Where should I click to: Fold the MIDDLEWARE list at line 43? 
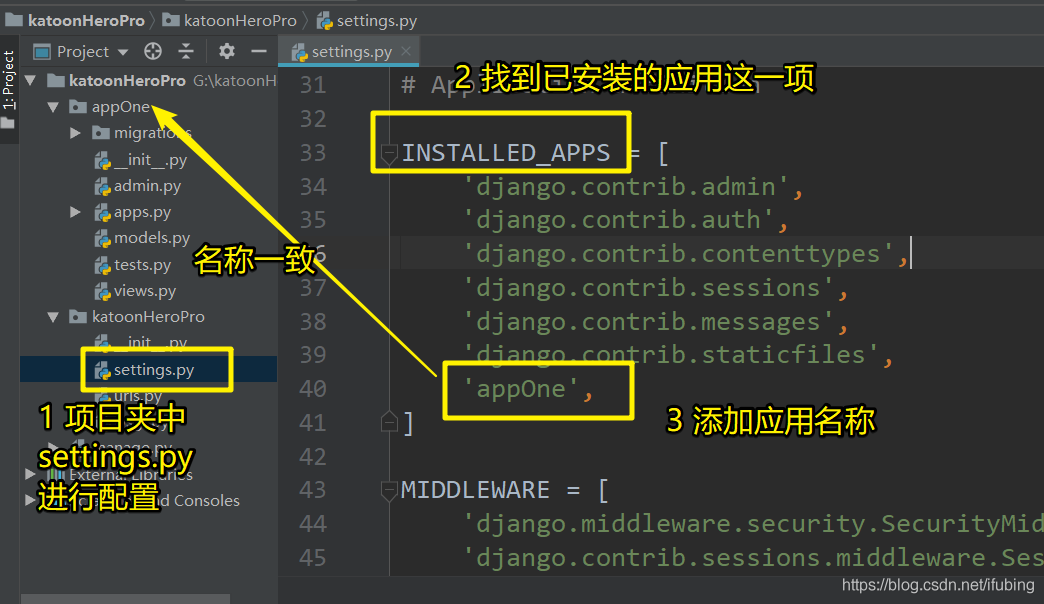[389, 491]
